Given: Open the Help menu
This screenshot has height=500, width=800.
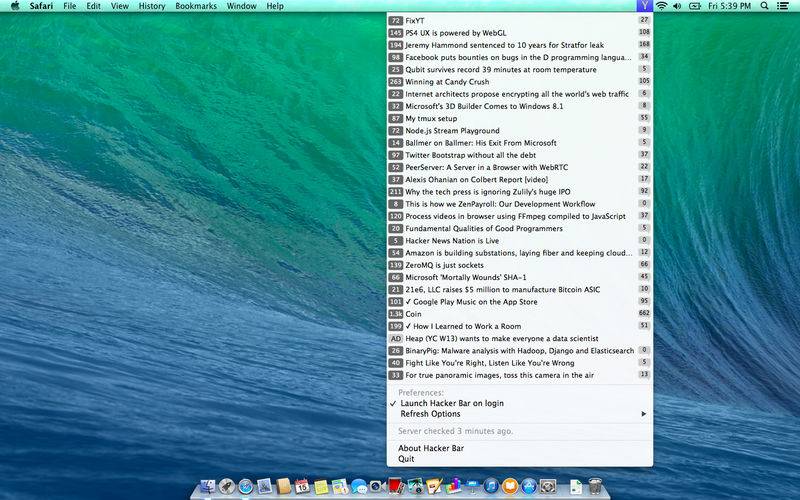Looking at the screenshot, I should 275,6.
